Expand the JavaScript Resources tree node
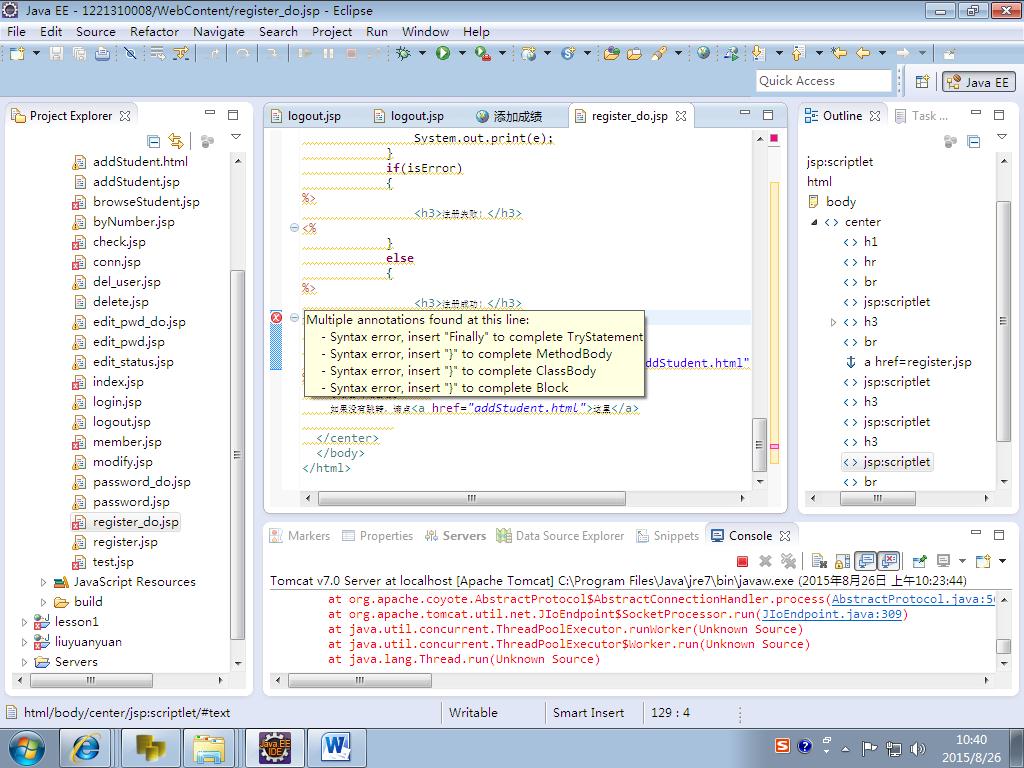This screenshot has width=1024, height=768. 44,582
